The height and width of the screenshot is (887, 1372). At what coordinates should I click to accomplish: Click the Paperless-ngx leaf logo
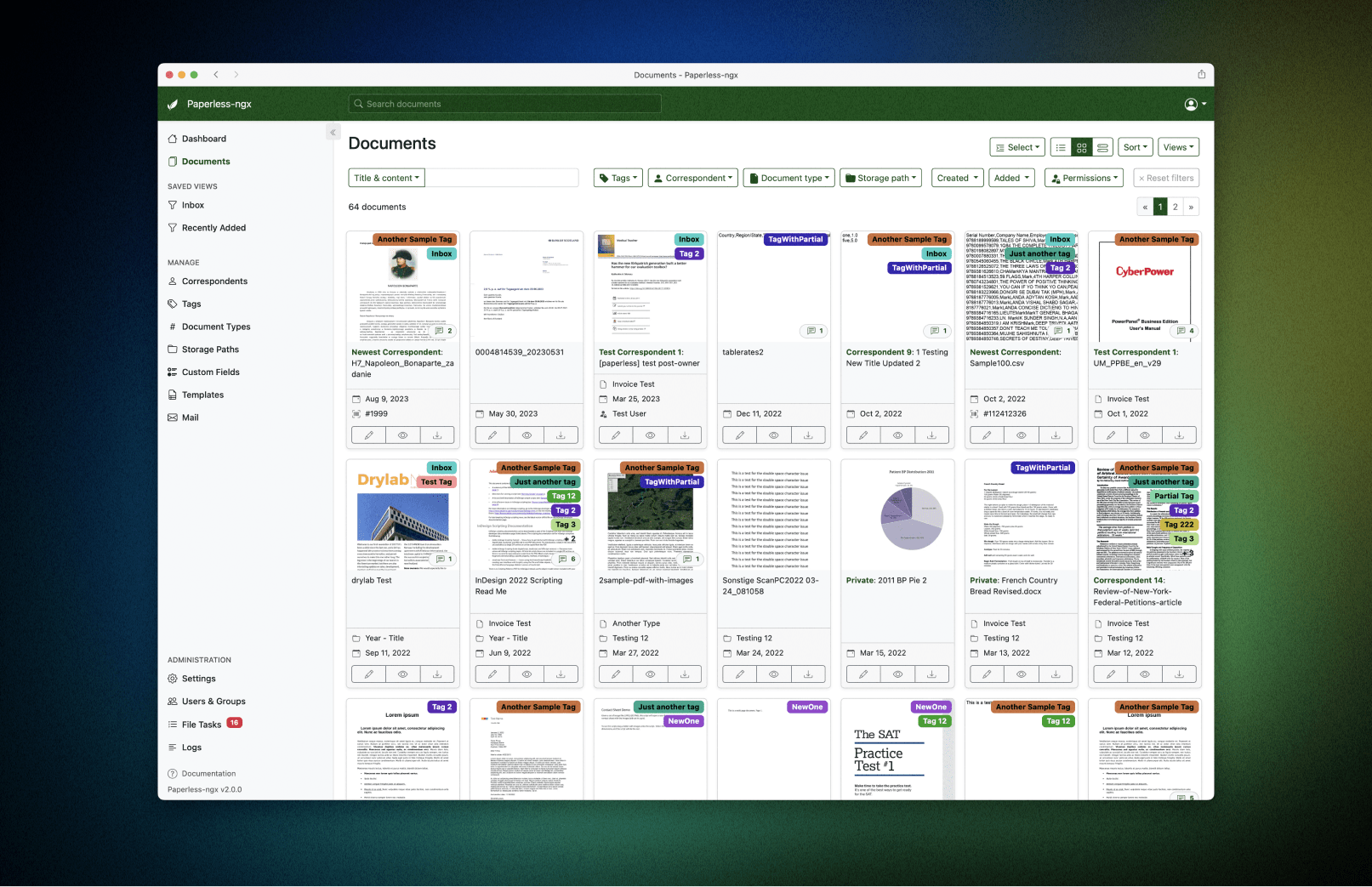click(172, 104)
